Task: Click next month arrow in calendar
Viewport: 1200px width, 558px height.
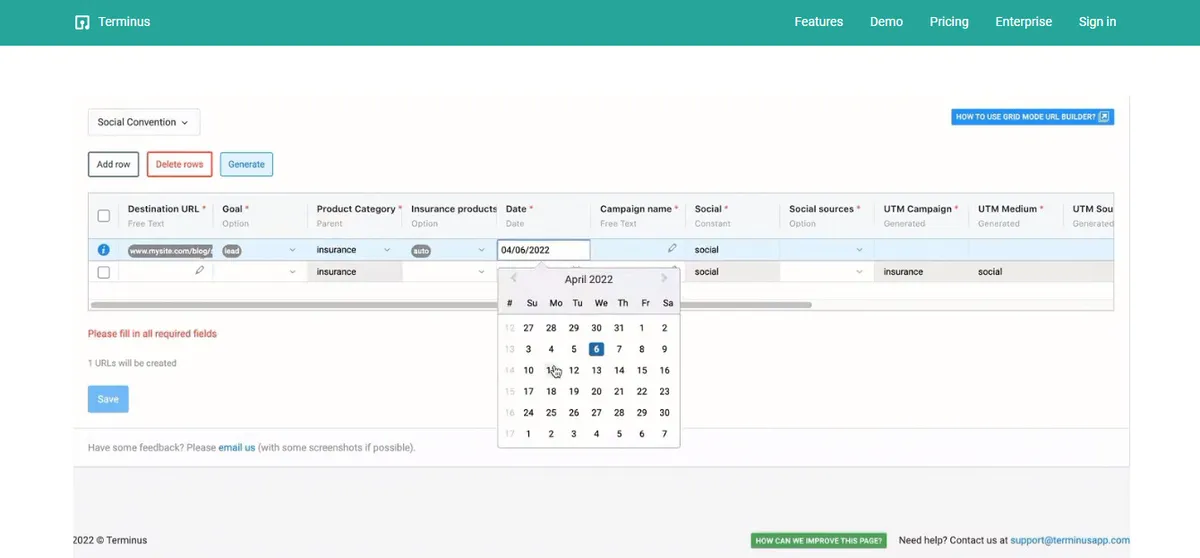Action: tap(664, 279)
